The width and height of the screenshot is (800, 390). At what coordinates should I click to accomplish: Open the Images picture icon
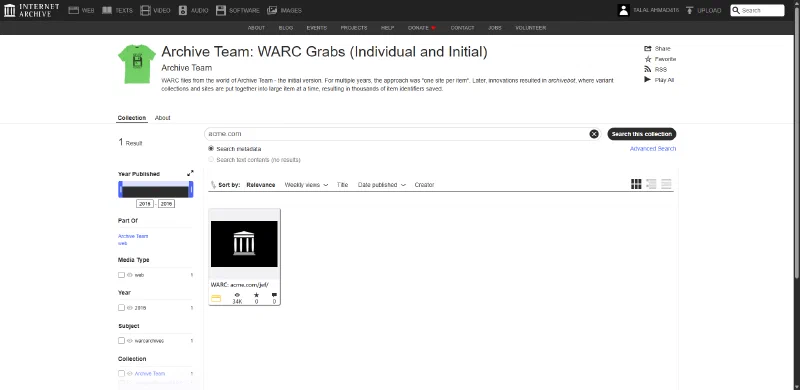pos(272,10)
